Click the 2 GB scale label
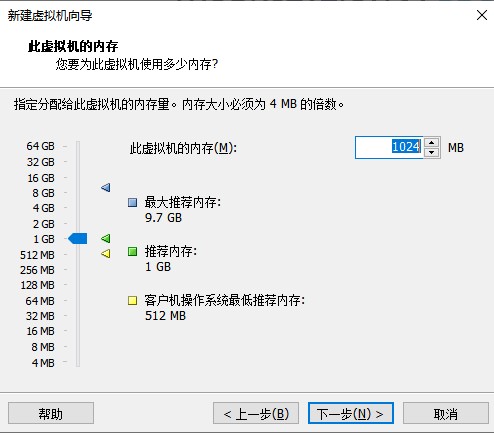Screen dimensions: 494x436 (x=43, y=224)
